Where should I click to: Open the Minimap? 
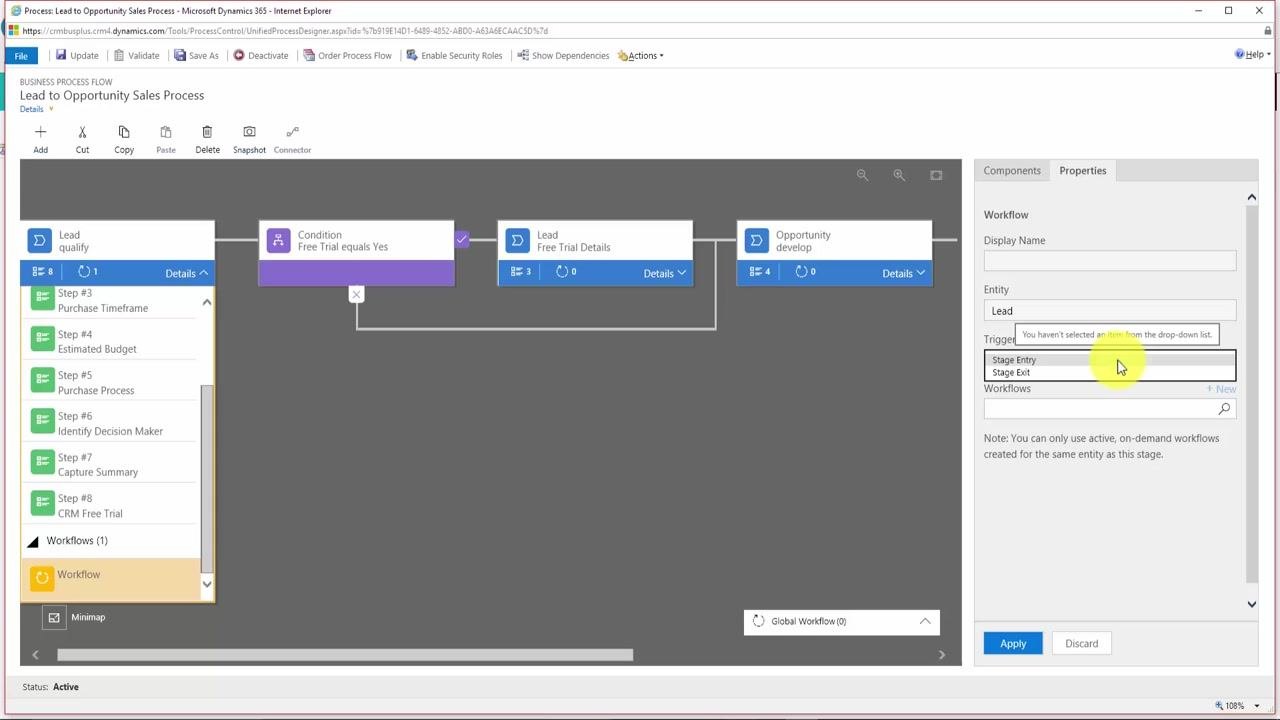[x=54, y=617]
